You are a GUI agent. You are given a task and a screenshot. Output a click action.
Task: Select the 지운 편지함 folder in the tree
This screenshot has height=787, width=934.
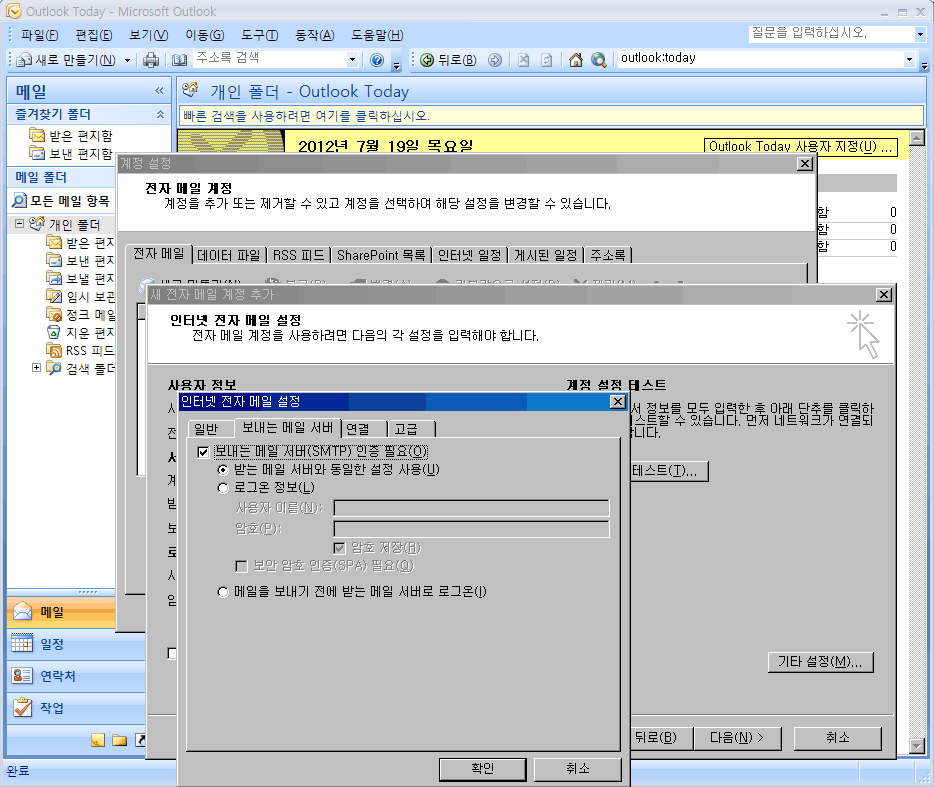point(80,332)
